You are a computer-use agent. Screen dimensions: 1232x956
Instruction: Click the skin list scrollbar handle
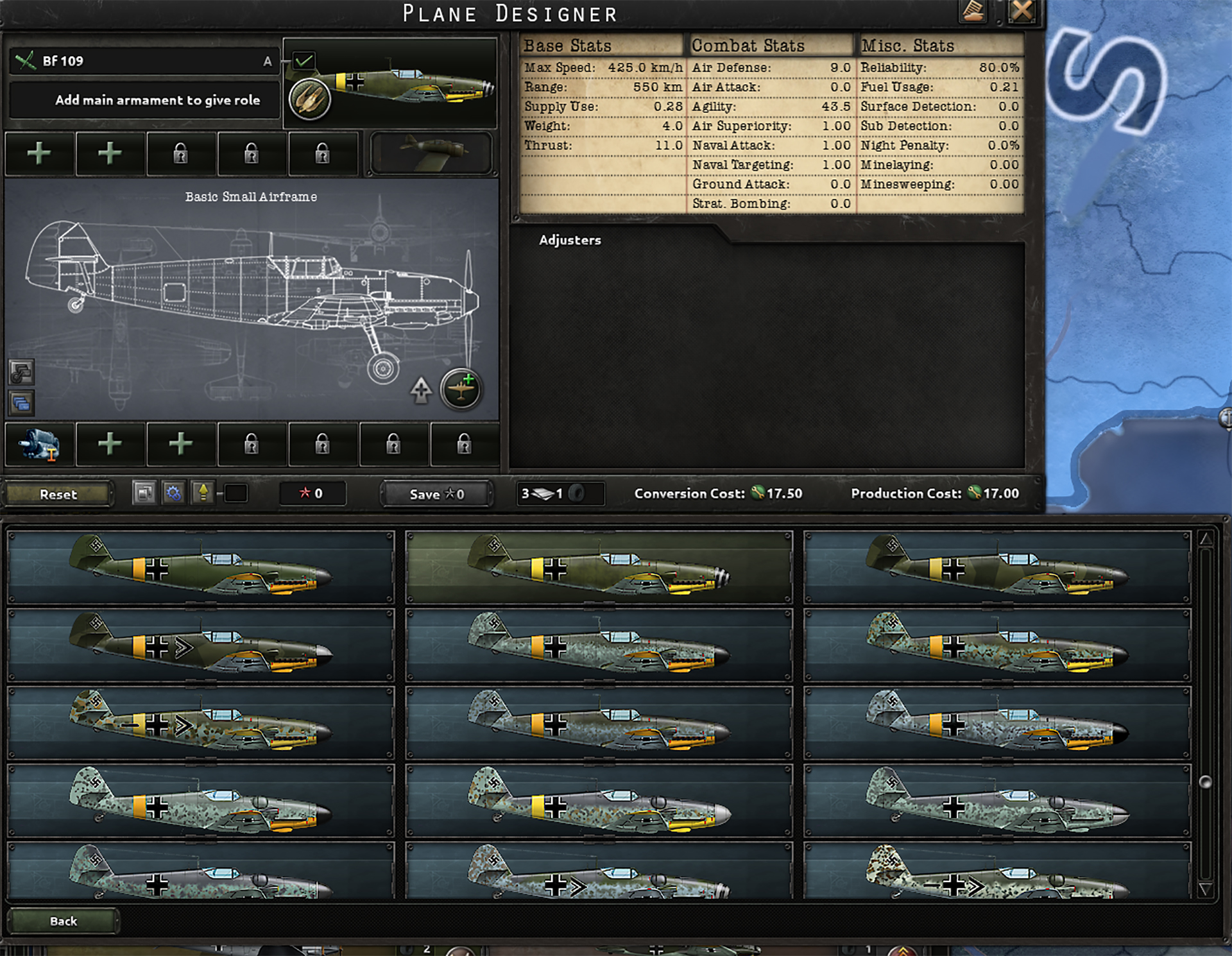pyautogui.click(x=1206, y=781)
